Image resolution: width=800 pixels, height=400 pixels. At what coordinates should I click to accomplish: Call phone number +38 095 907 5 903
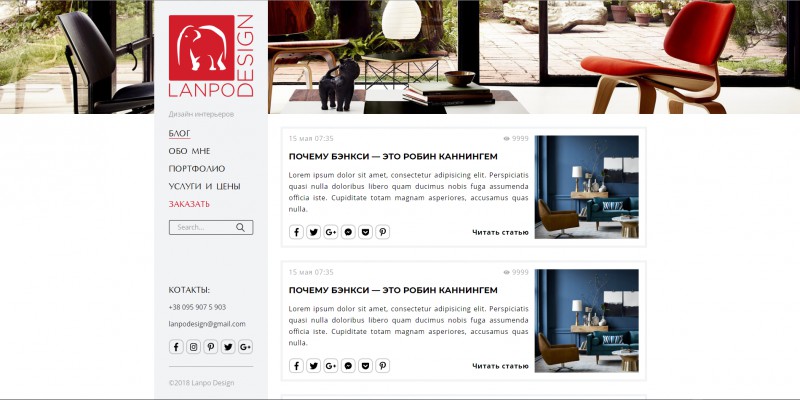point(197,307)
